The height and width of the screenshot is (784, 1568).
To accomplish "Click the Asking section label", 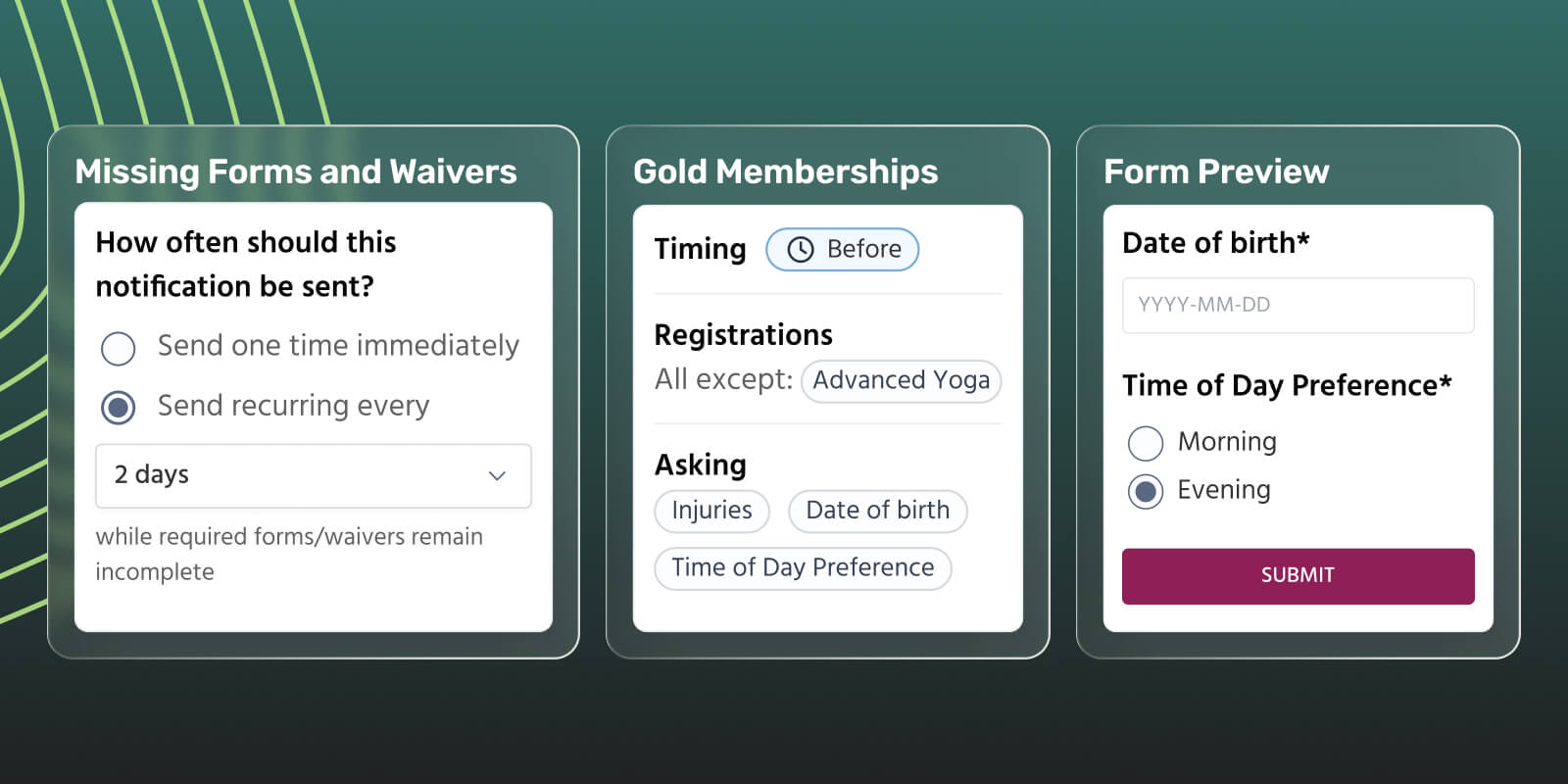I will point(700,465).
